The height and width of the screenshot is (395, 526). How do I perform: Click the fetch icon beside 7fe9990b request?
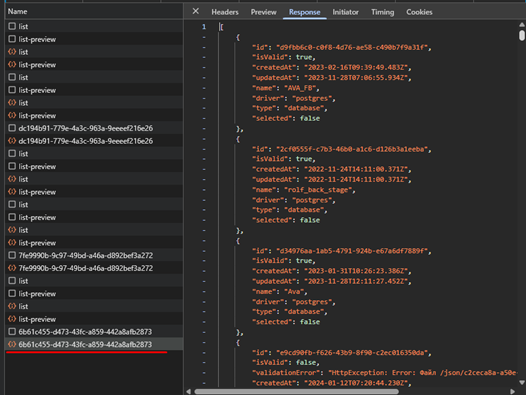(12, 268)
